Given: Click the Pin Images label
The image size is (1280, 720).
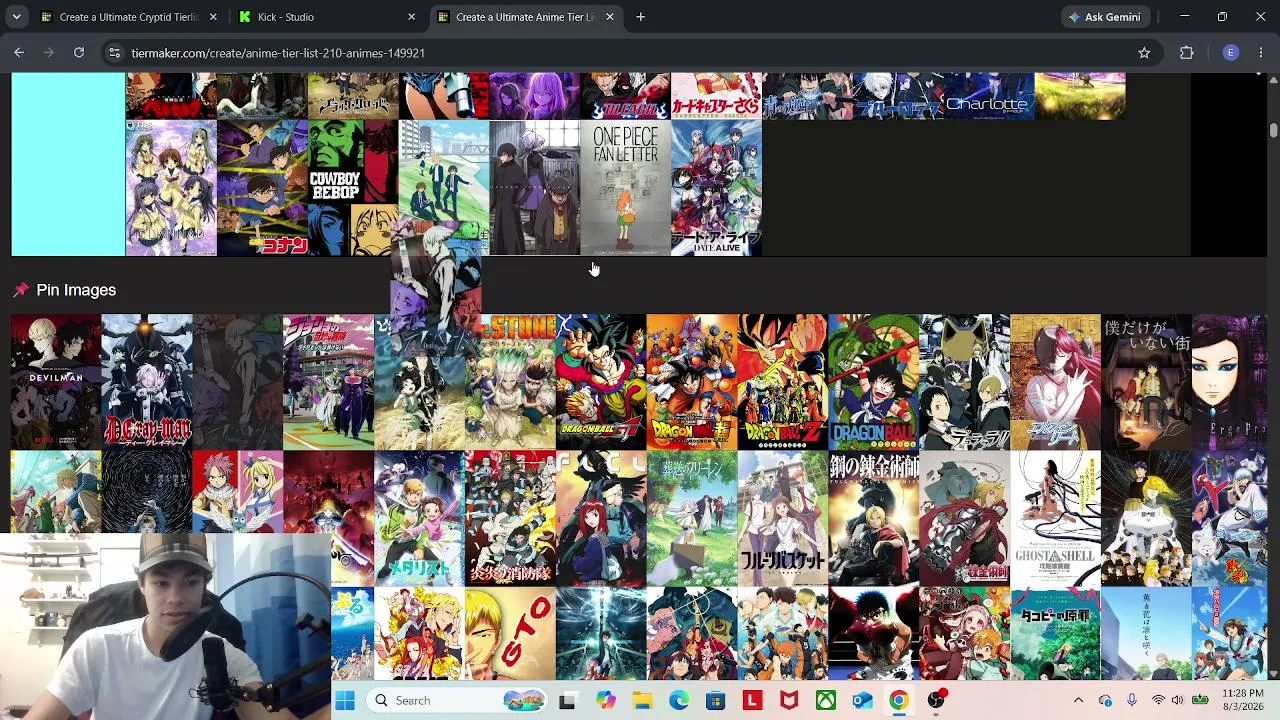Looking at the screenshot, I should click(x=76, y=290).
